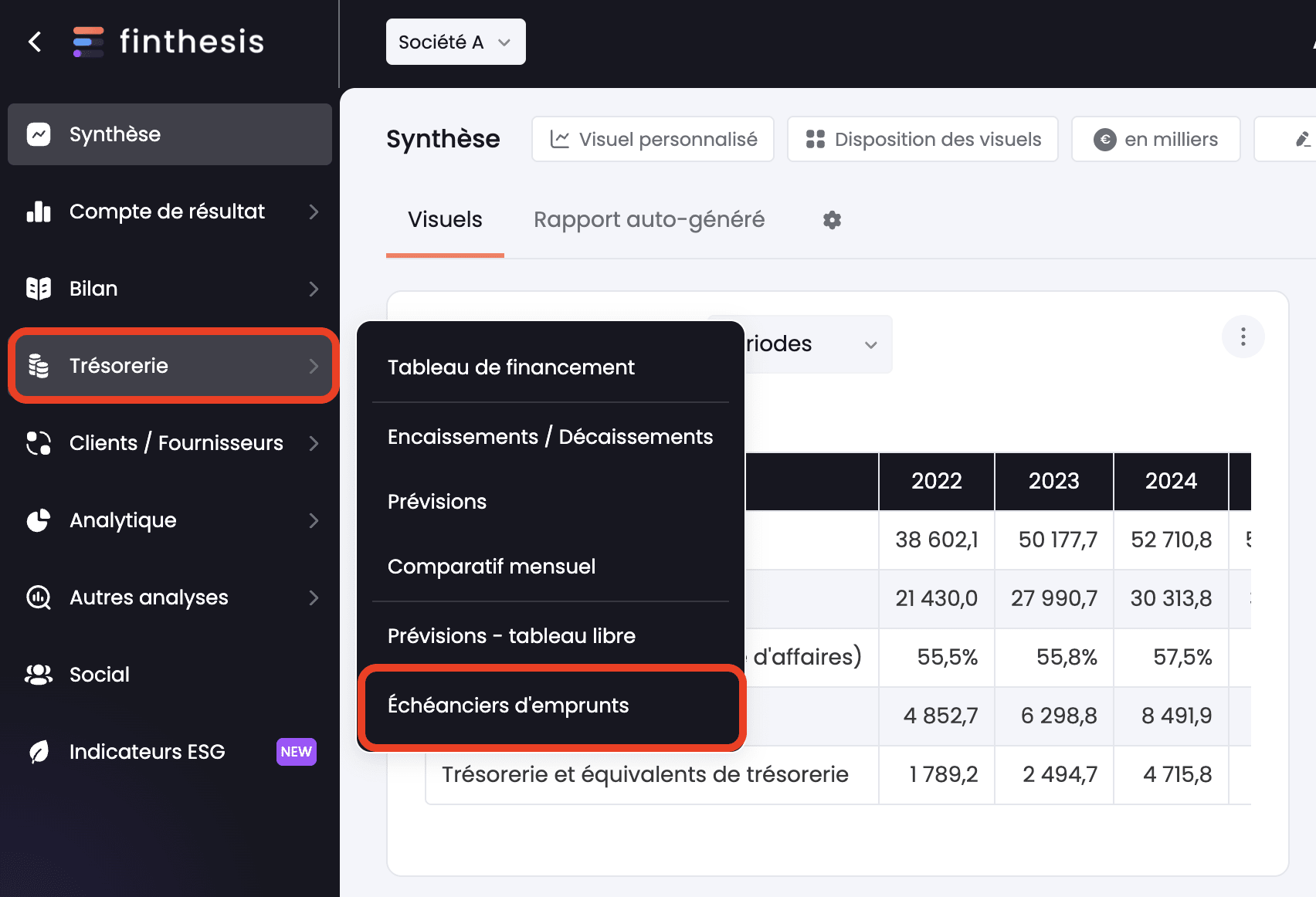The width and height of the screenshot is (1316, 897).
Task: Expand the Analytique submenu chevron
Action: point(314,520)
